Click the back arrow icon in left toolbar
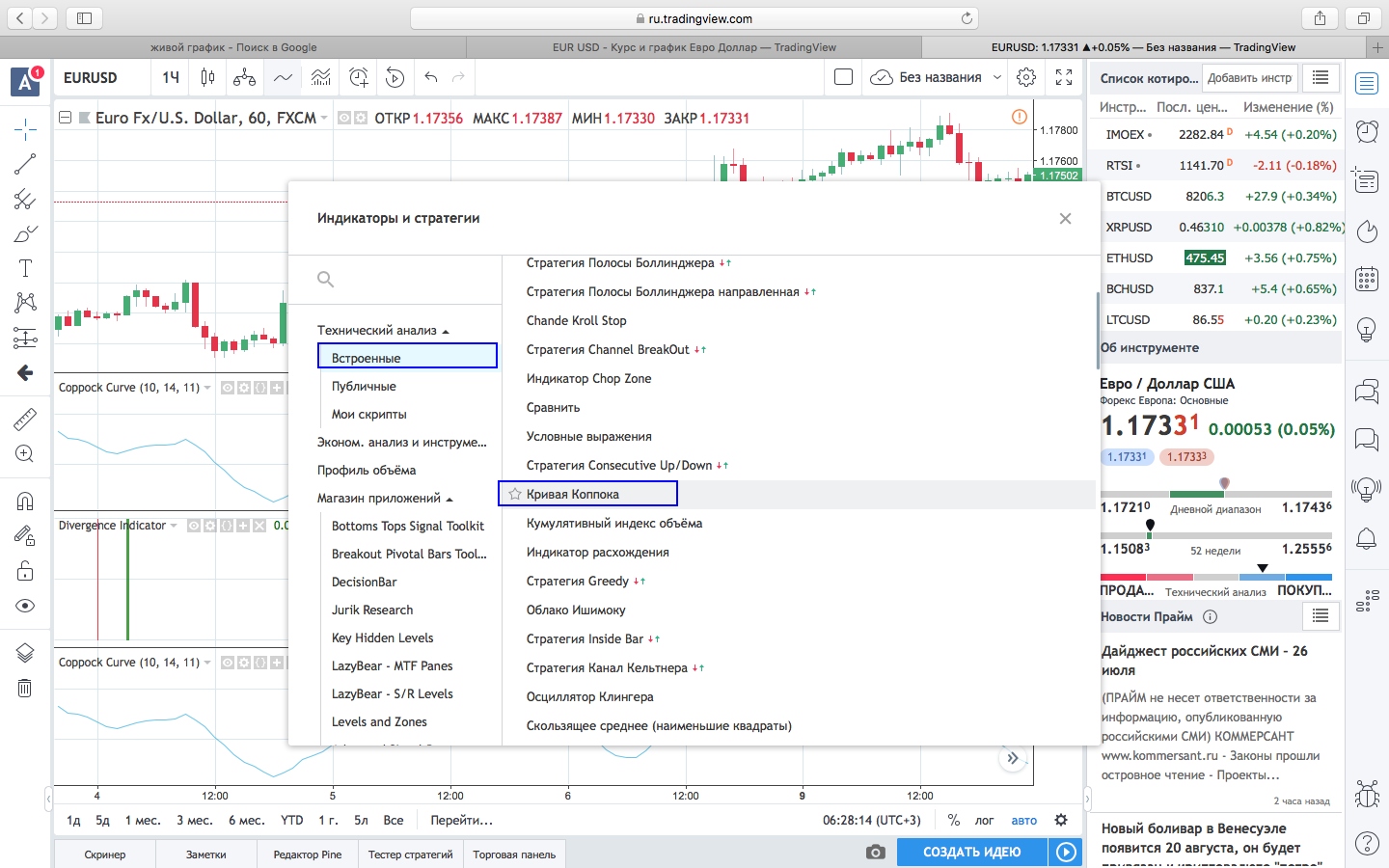Image resolution: width=1389 pixels, height=868 pixels. click(25, 372)
